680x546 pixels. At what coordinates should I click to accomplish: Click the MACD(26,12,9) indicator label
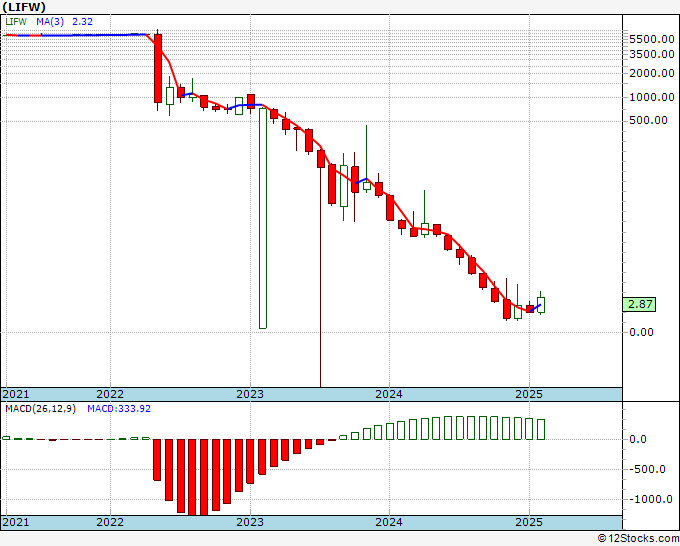coord(40,409)
